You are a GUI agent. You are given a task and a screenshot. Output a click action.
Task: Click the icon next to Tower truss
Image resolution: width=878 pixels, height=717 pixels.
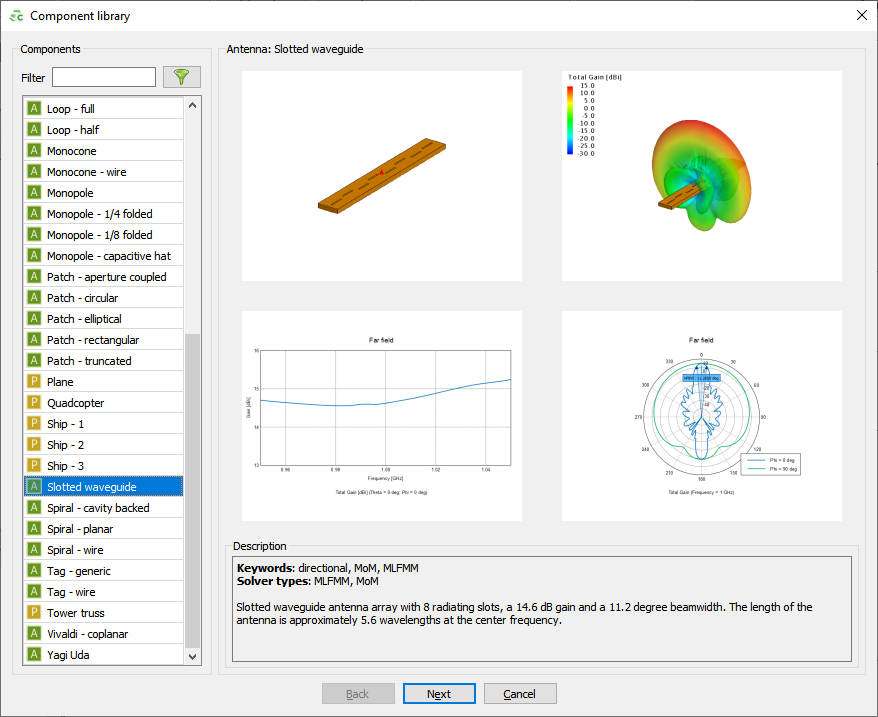(35, 613)
